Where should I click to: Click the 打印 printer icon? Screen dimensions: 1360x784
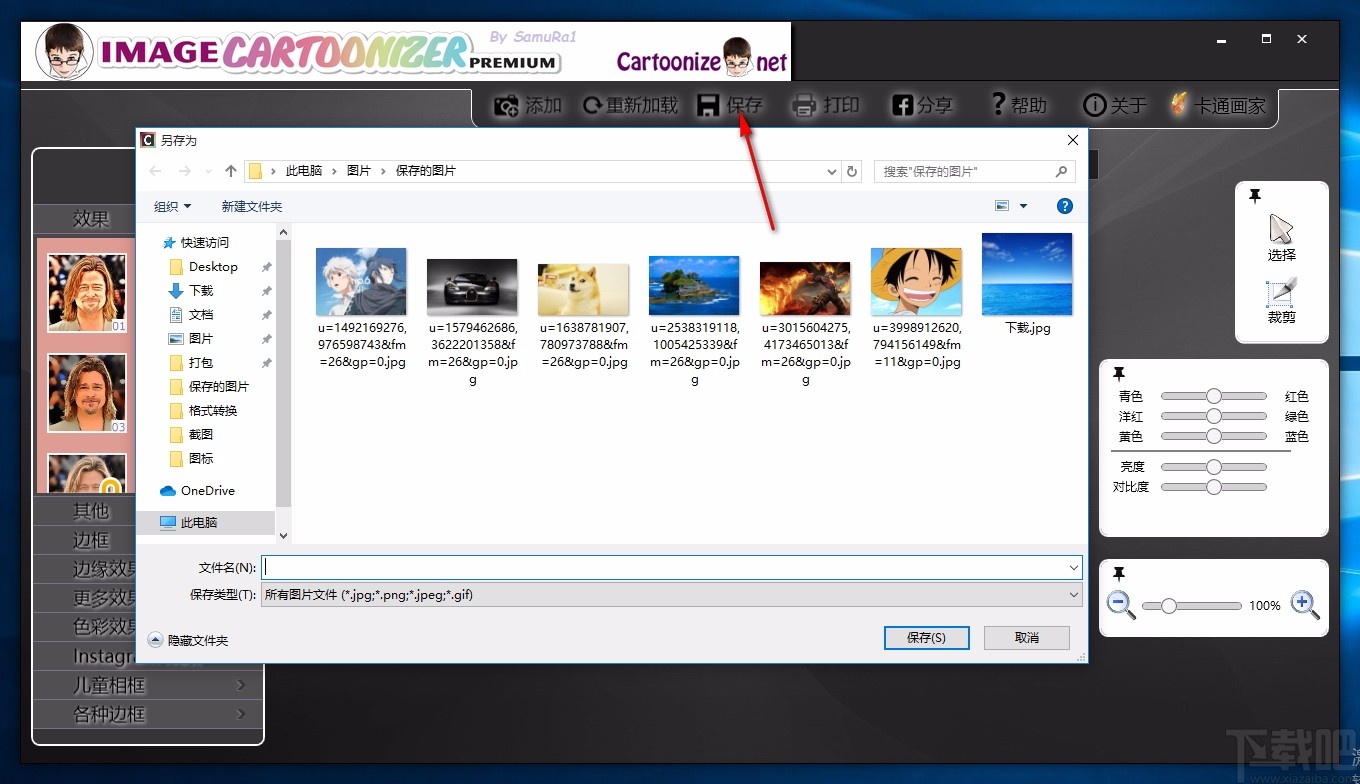click(x=804, y=105)
